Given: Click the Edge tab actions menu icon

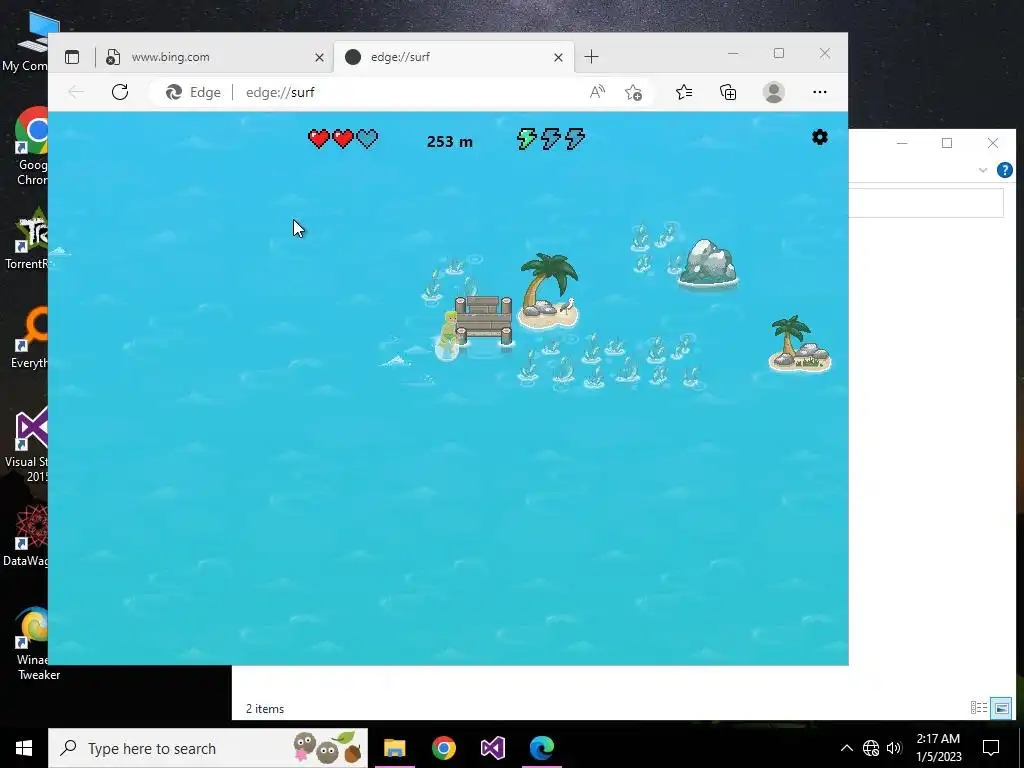Looking at the screenshot, I should (x=72, y=57).
